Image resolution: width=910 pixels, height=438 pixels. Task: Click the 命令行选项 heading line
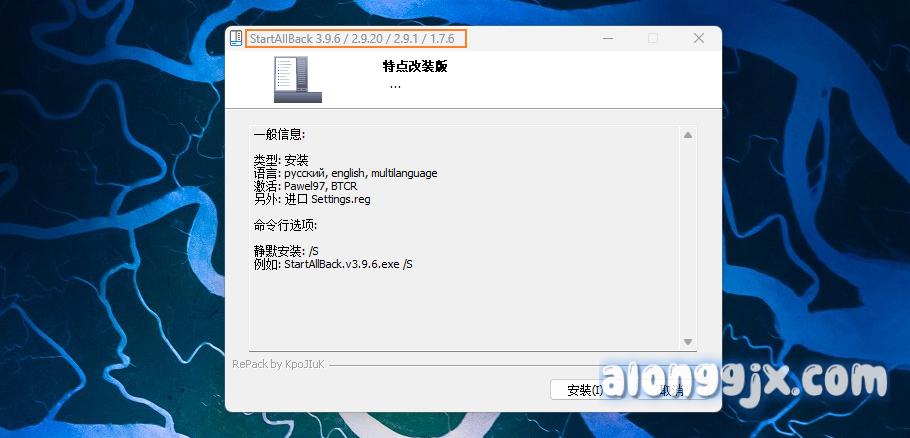286,225
